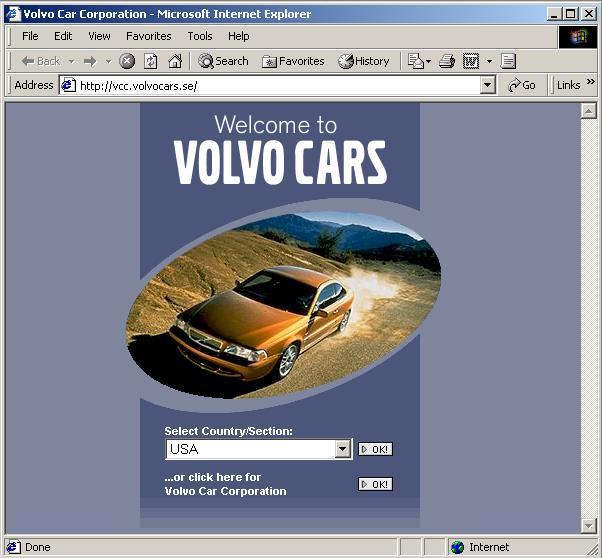Click the Mail toolbar icon
The height and width of the screenshot is (558, 602).
(x=416, y=61)
